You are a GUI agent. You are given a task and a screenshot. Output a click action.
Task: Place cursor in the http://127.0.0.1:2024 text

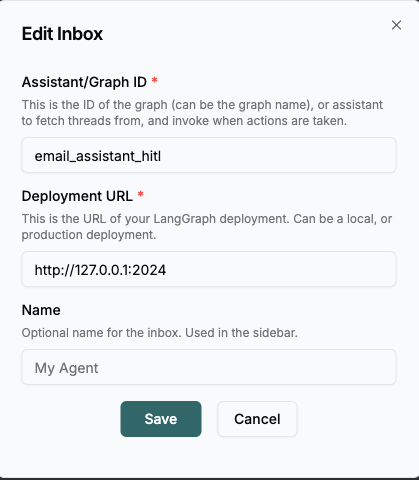[100, 270]
